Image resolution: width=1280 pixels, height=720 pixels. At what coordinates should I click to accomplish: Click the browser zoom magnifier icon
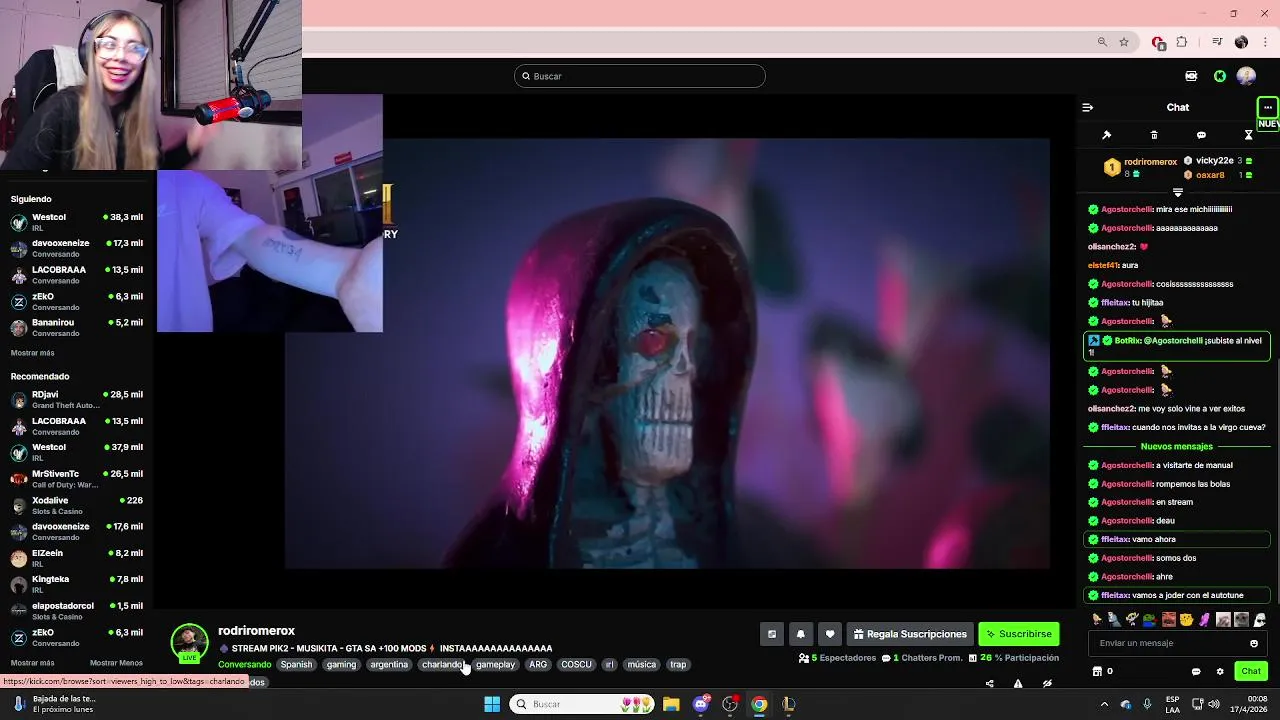pyautogui.click(x=1102, y=42)
